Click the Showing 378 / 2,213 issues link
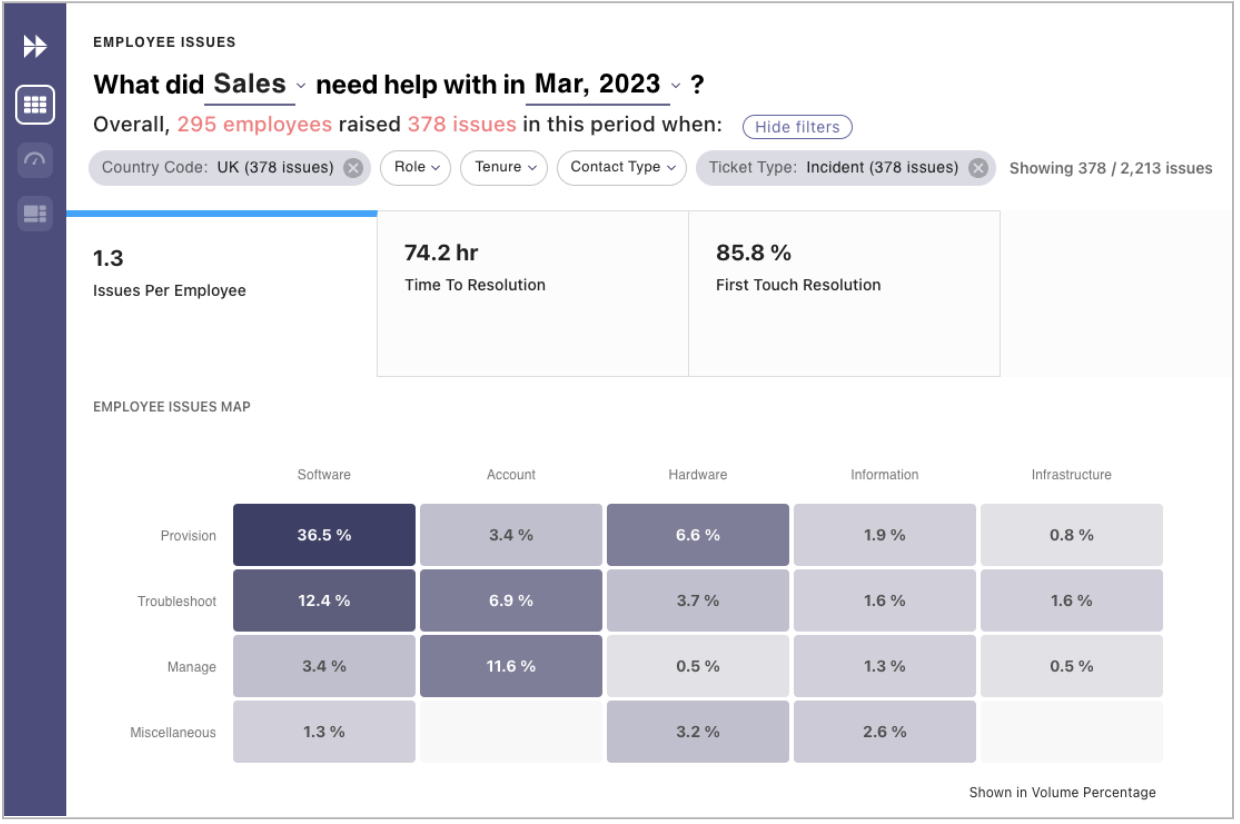Viewport: 1240px width, 824px height. tap(1110, 168)
